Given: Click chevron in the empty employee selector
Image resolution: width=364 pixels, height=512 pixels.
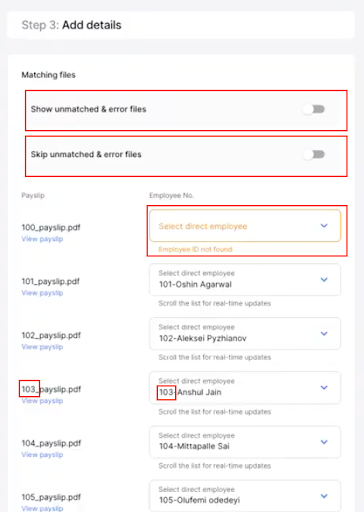Looking at the screenshot, I should coord(324,226).
